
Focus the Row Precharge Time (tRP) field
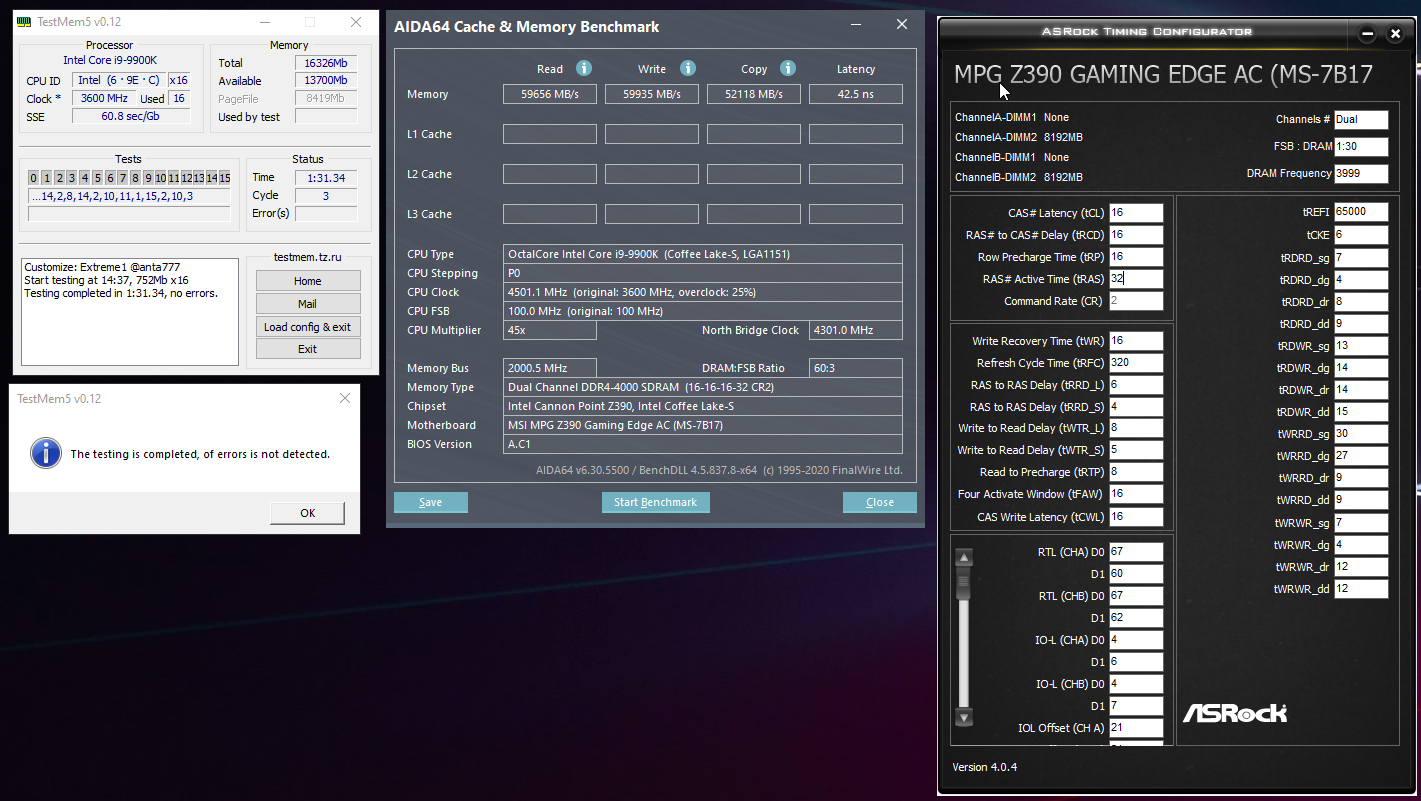tap(1136, 257)
